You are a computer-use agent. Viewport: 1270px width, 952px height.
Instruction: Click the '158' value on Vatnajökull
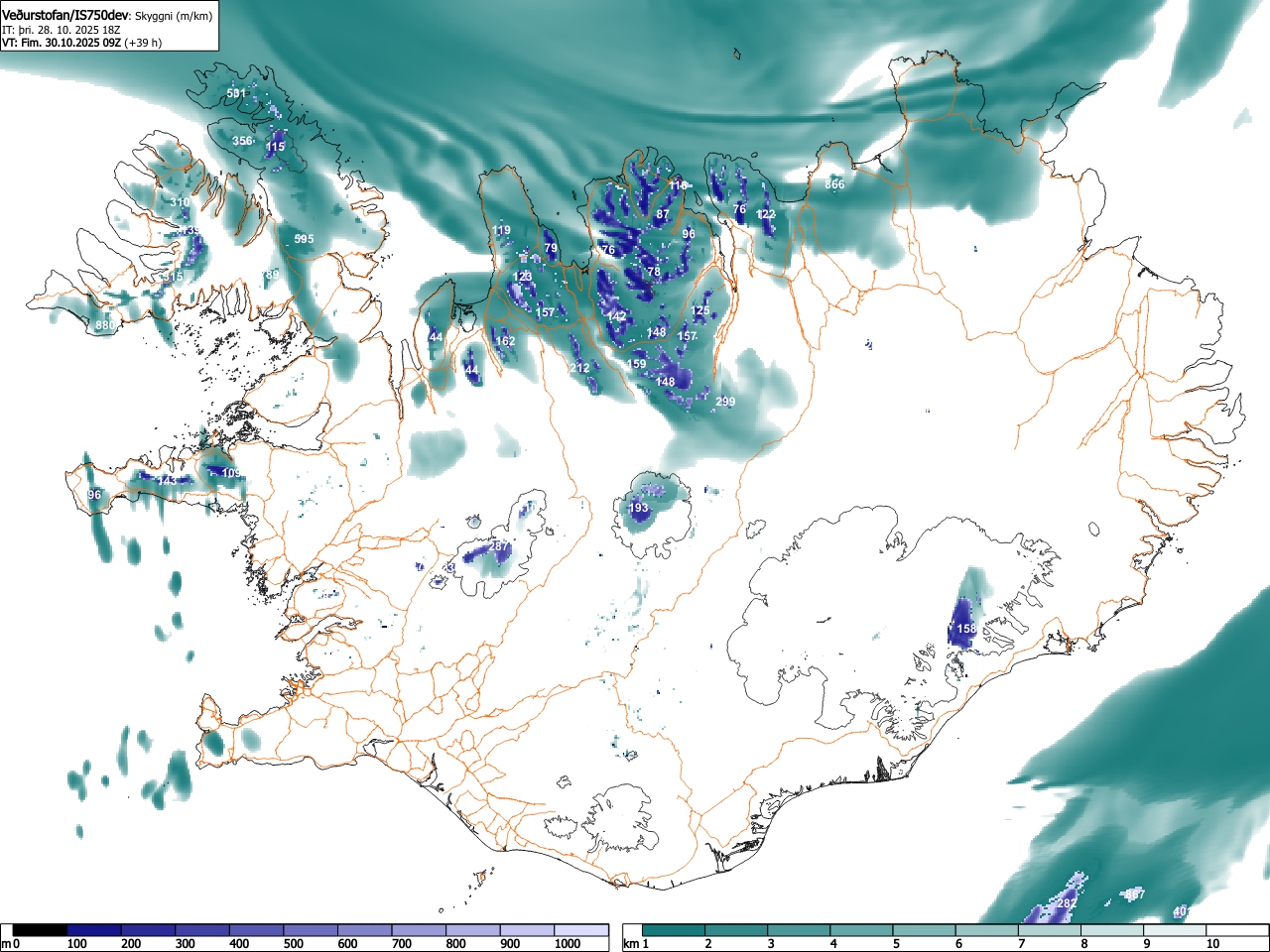[x=966, y=629]
